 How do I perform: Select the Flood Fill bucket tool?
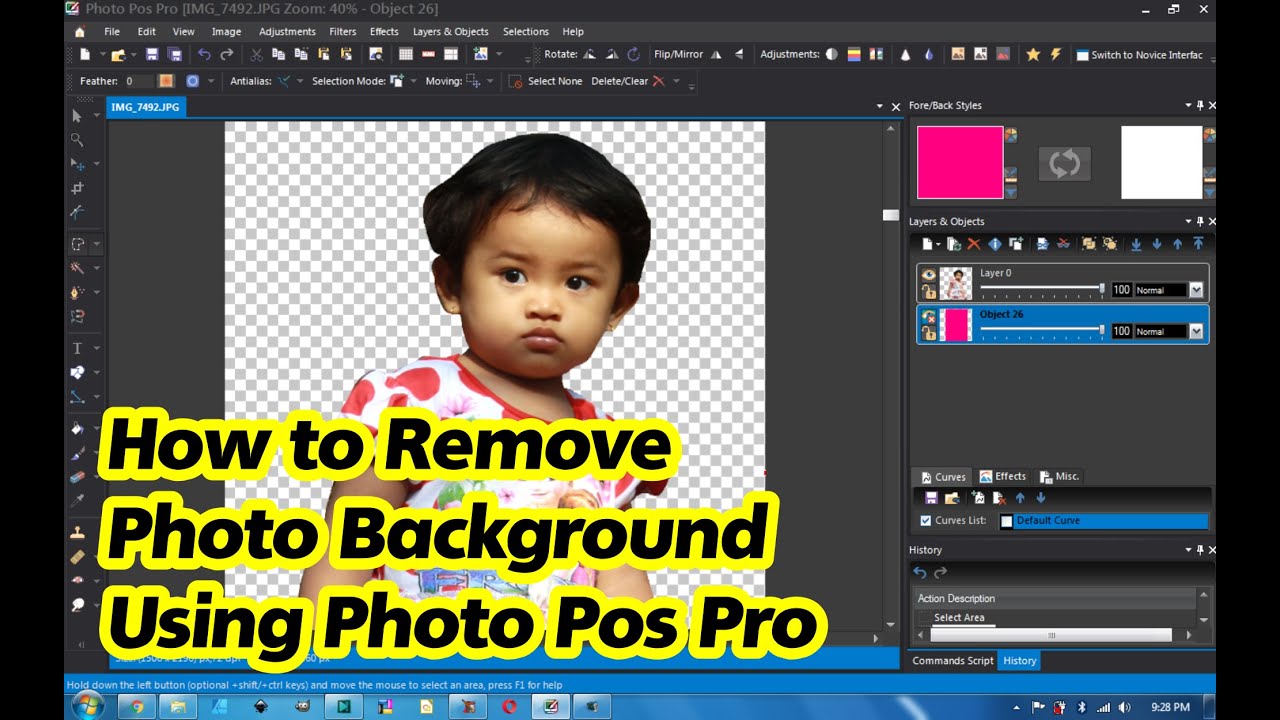point(77,428)
